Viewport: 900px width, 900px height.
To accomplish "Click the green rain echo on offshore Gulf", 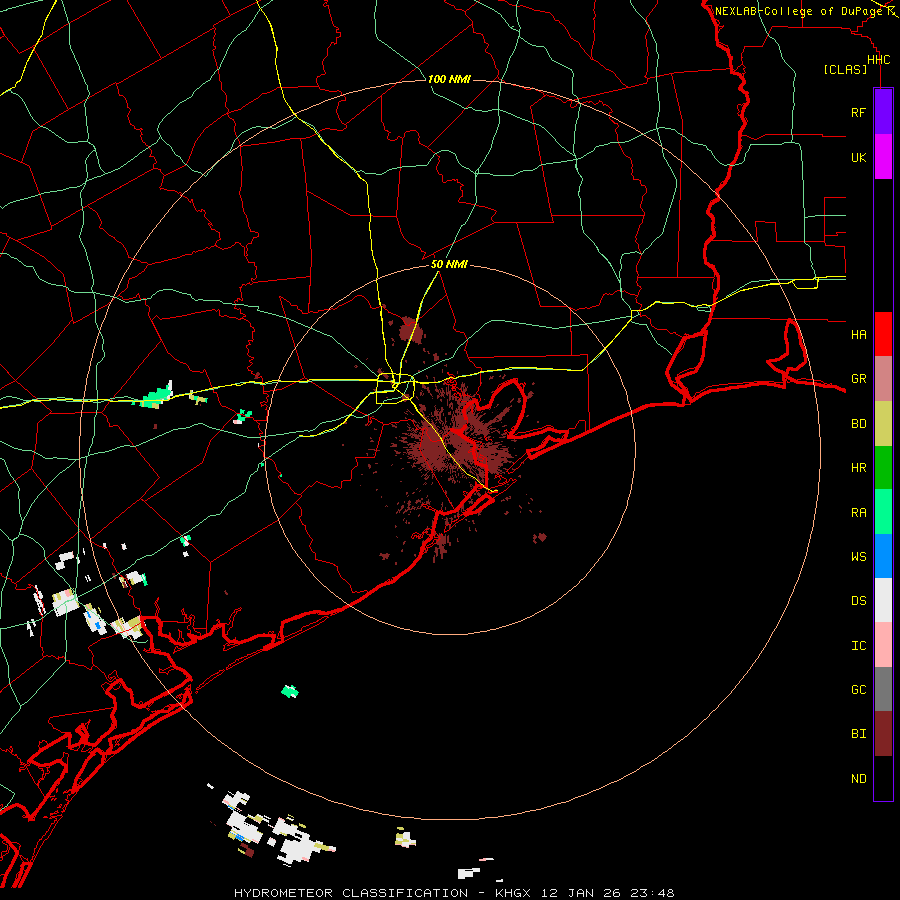I will (290, 691).
